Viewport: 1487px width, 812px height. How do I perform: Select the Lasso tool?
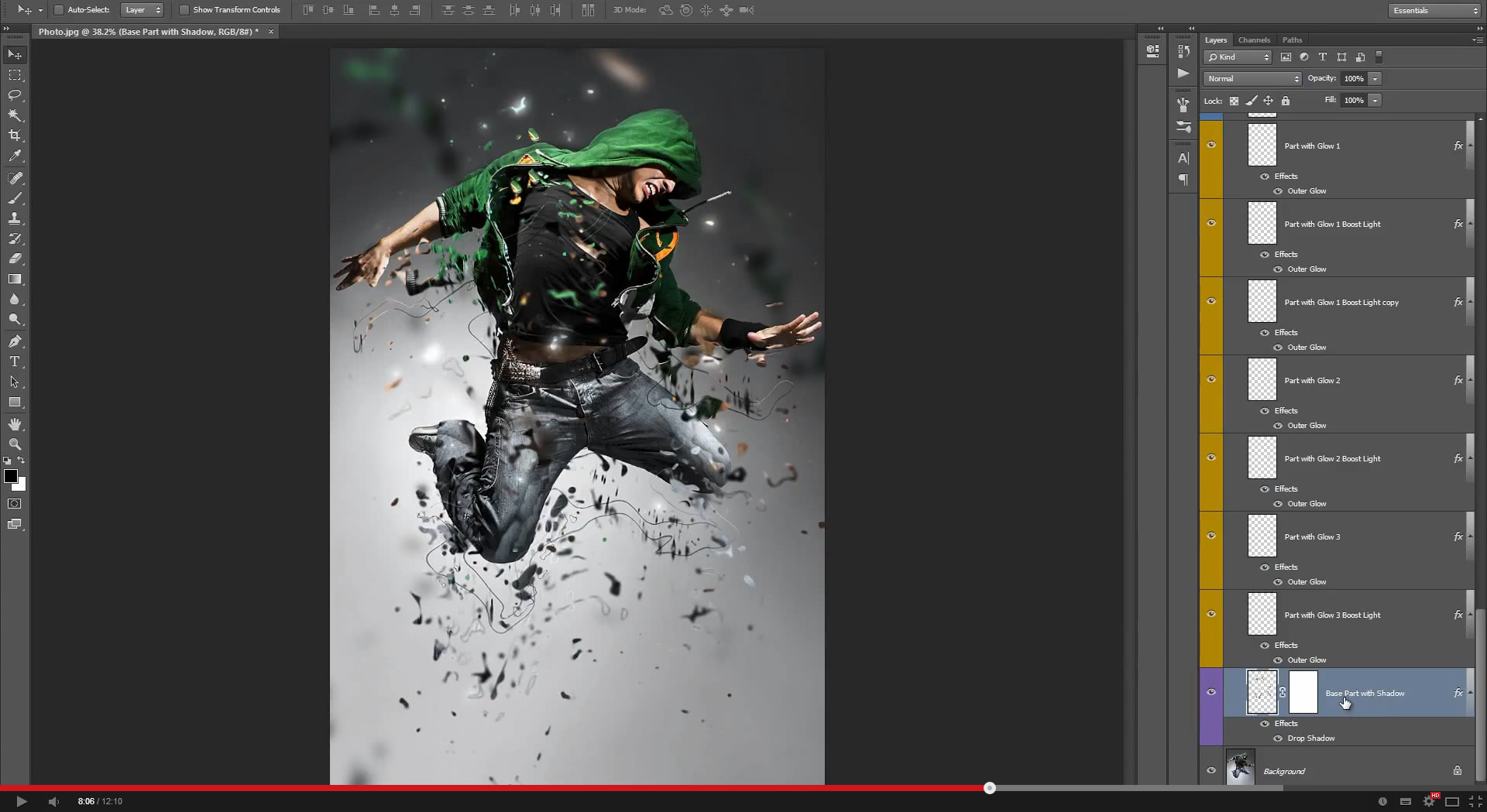pos(15,95)
